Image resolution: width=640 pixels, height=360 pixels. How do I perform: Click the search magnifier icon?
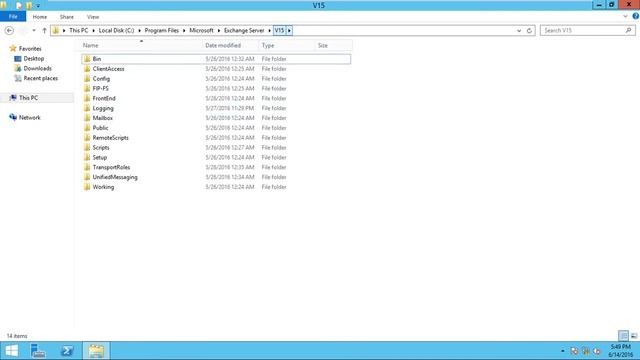pos(629,31)
